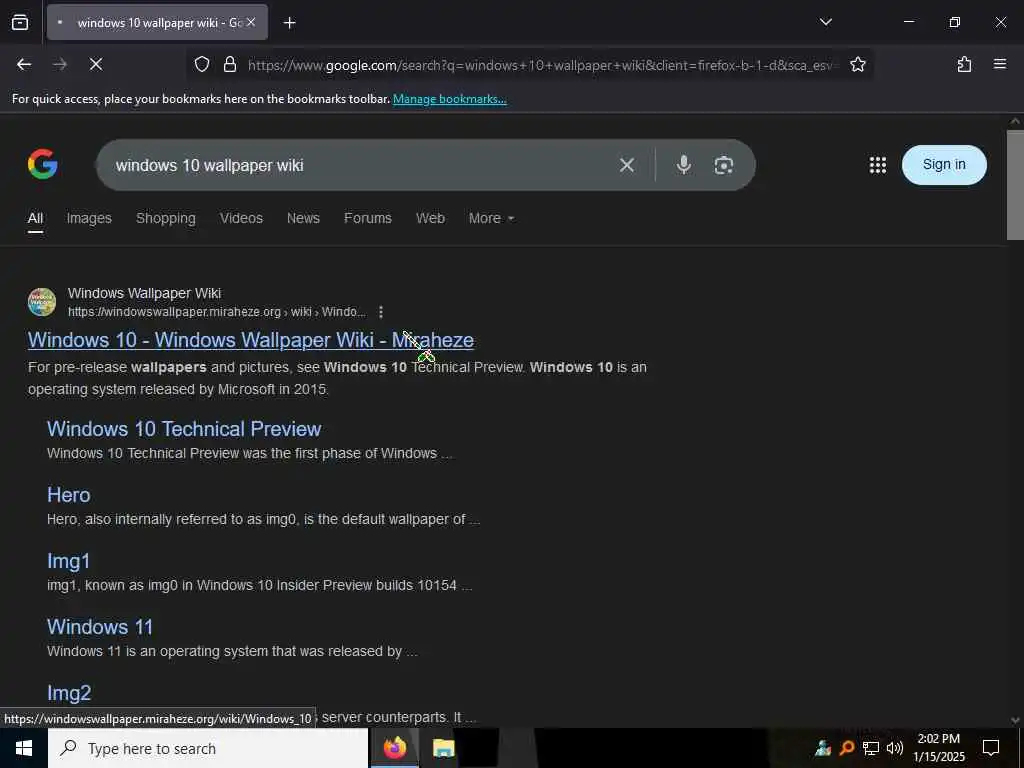
Task: Open Firefox application hamburger menu
Action: pos(999,65)
